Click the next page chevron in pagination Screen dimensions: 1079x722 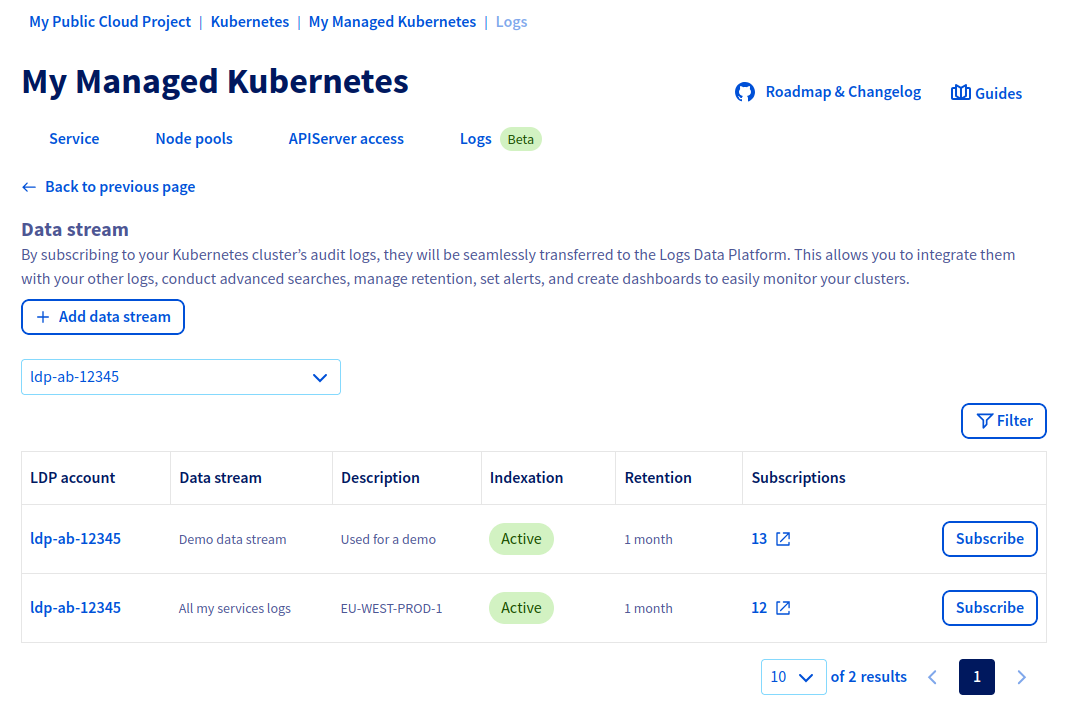[1021, 677]
